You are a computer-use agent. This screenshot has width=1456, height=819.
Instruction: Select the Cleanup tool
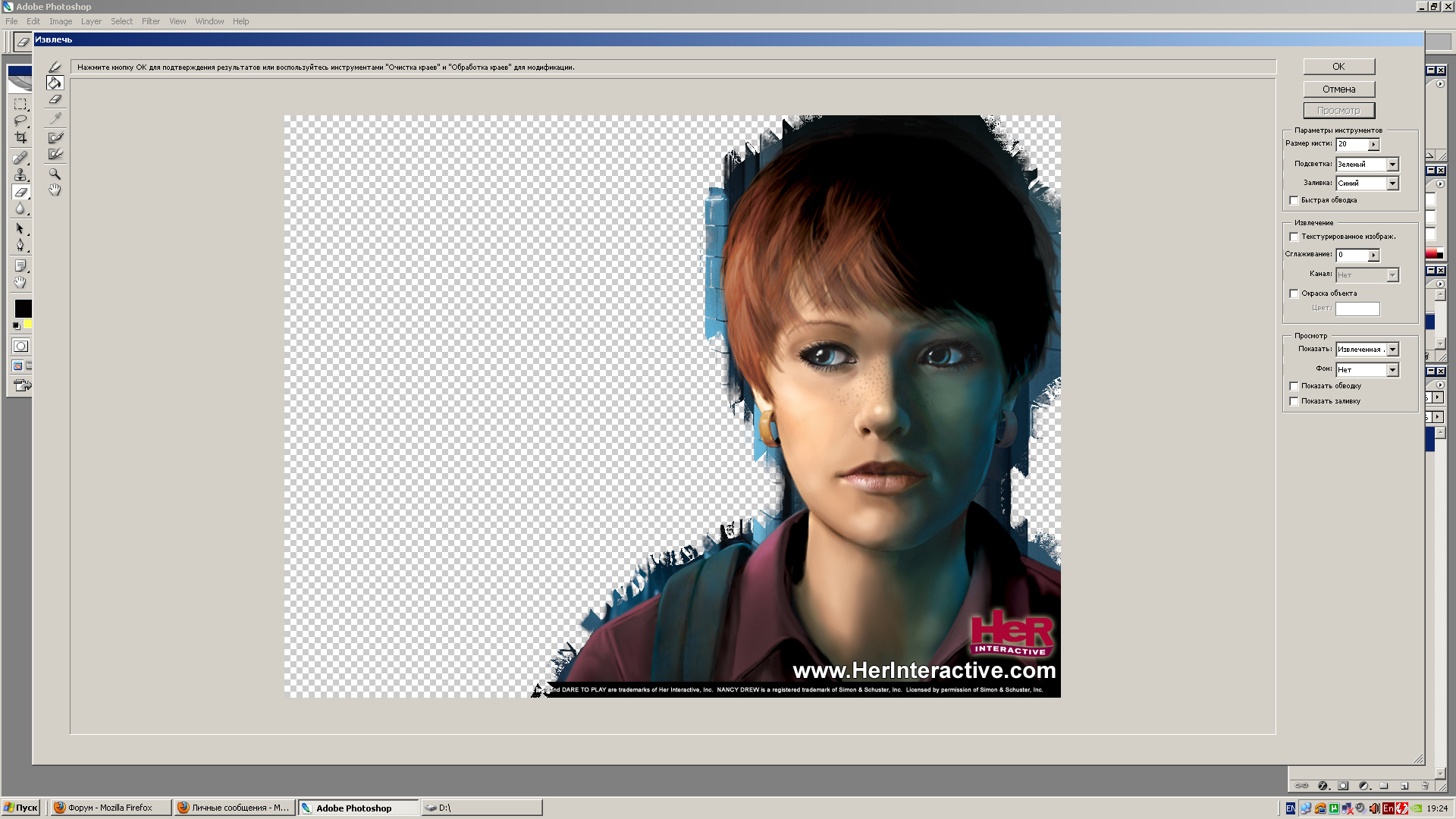(55, 137)
